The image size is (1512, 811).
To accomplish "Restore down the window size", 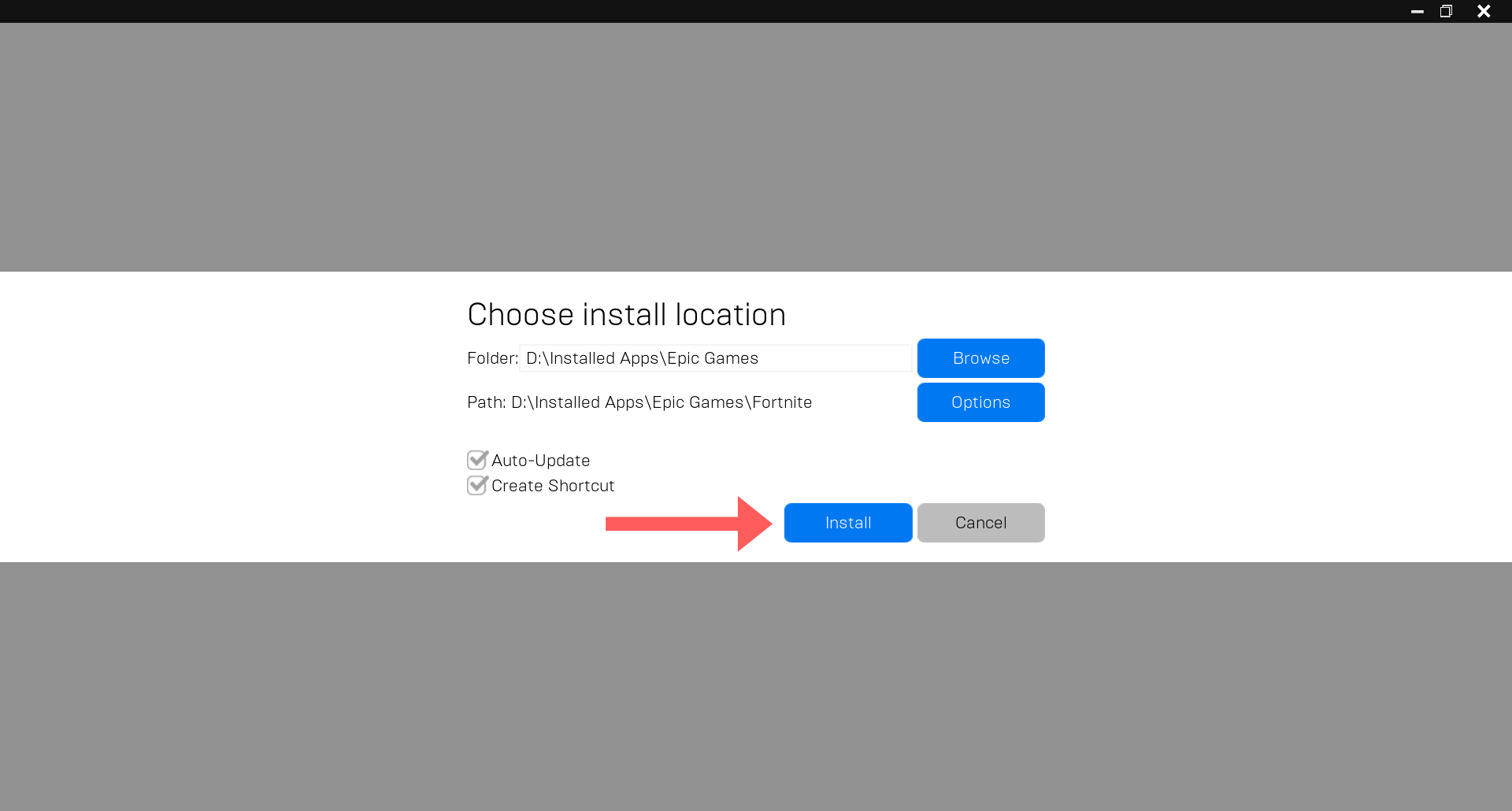I will tap(1446, 11).
